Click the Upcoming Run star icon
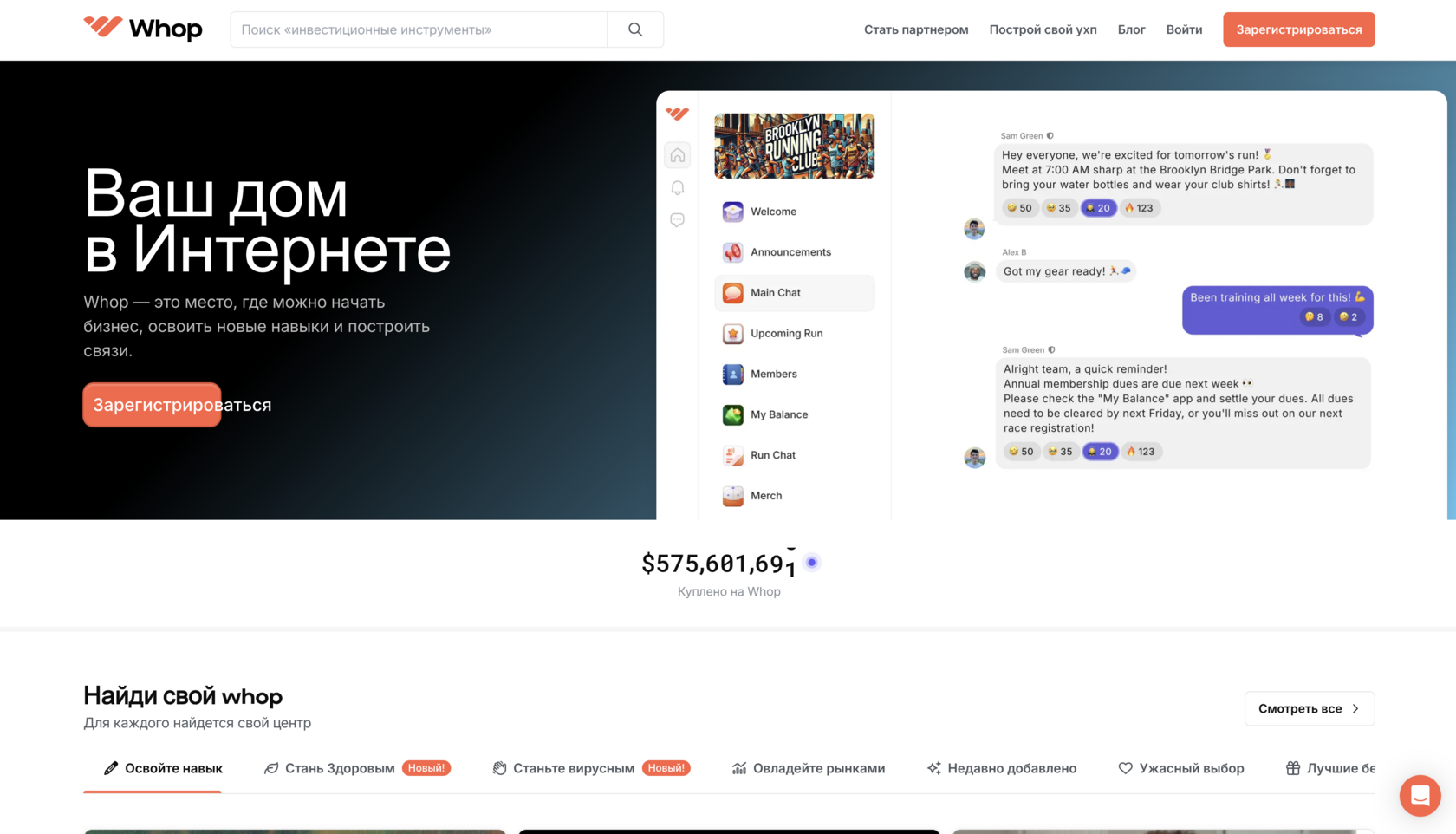Image resolution: width=1456 pixels, height=834 pixels. click(733, 334)
